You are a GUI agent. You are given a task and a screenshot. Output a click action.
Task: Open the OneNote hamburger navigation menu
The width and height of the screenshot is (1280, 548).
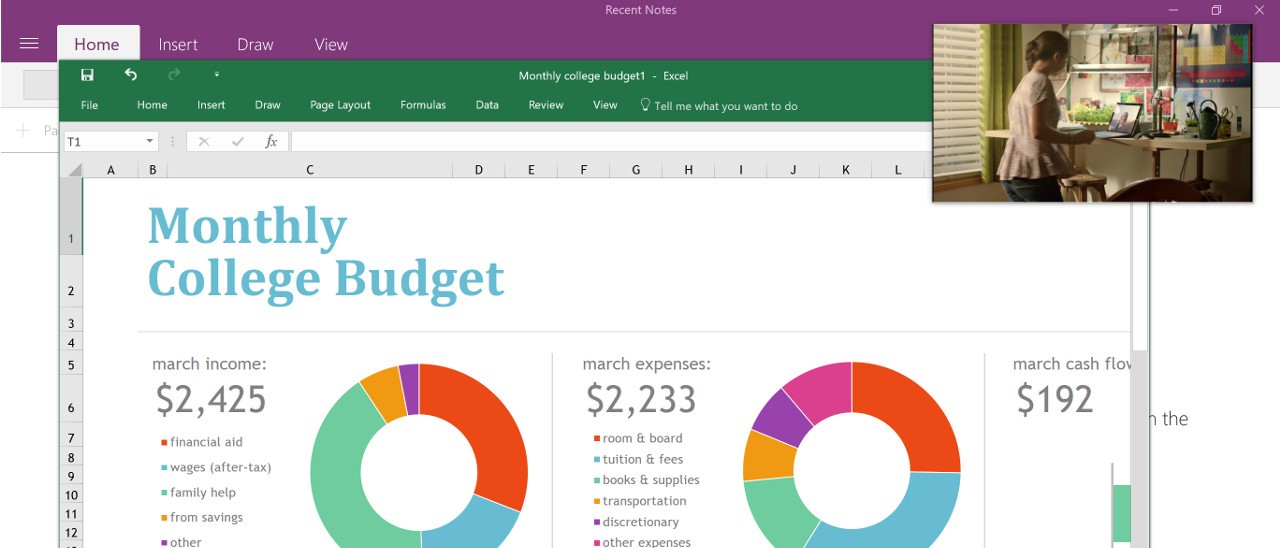click(29, 43)
